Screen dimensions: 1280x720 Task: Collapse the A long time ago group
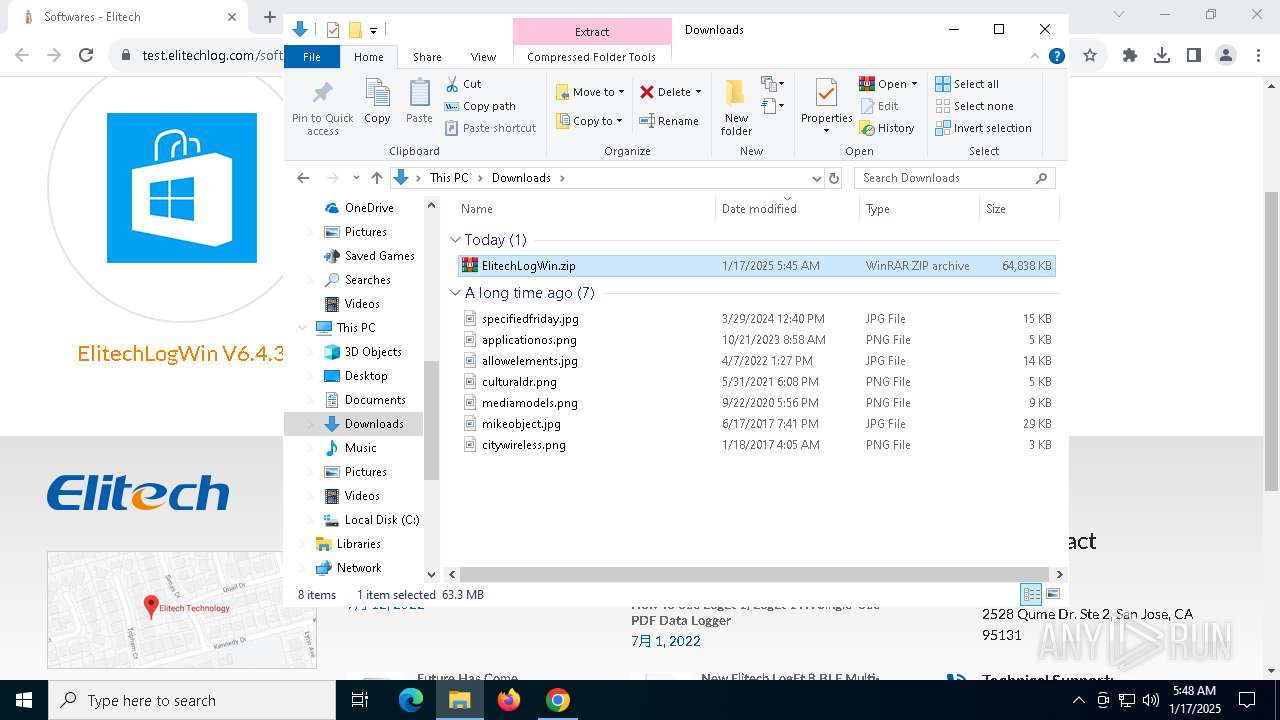(456, 293)
